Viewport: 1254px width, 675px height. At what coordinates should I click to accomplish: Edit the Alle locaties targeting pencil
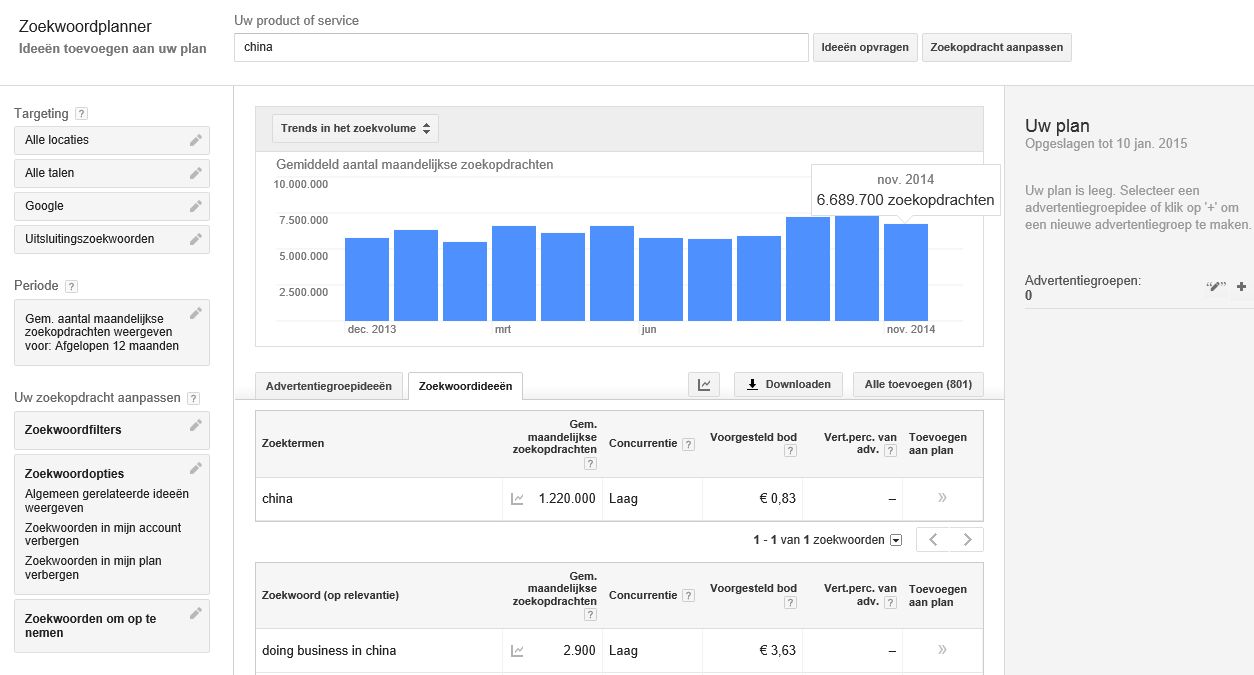pos(196,140)
